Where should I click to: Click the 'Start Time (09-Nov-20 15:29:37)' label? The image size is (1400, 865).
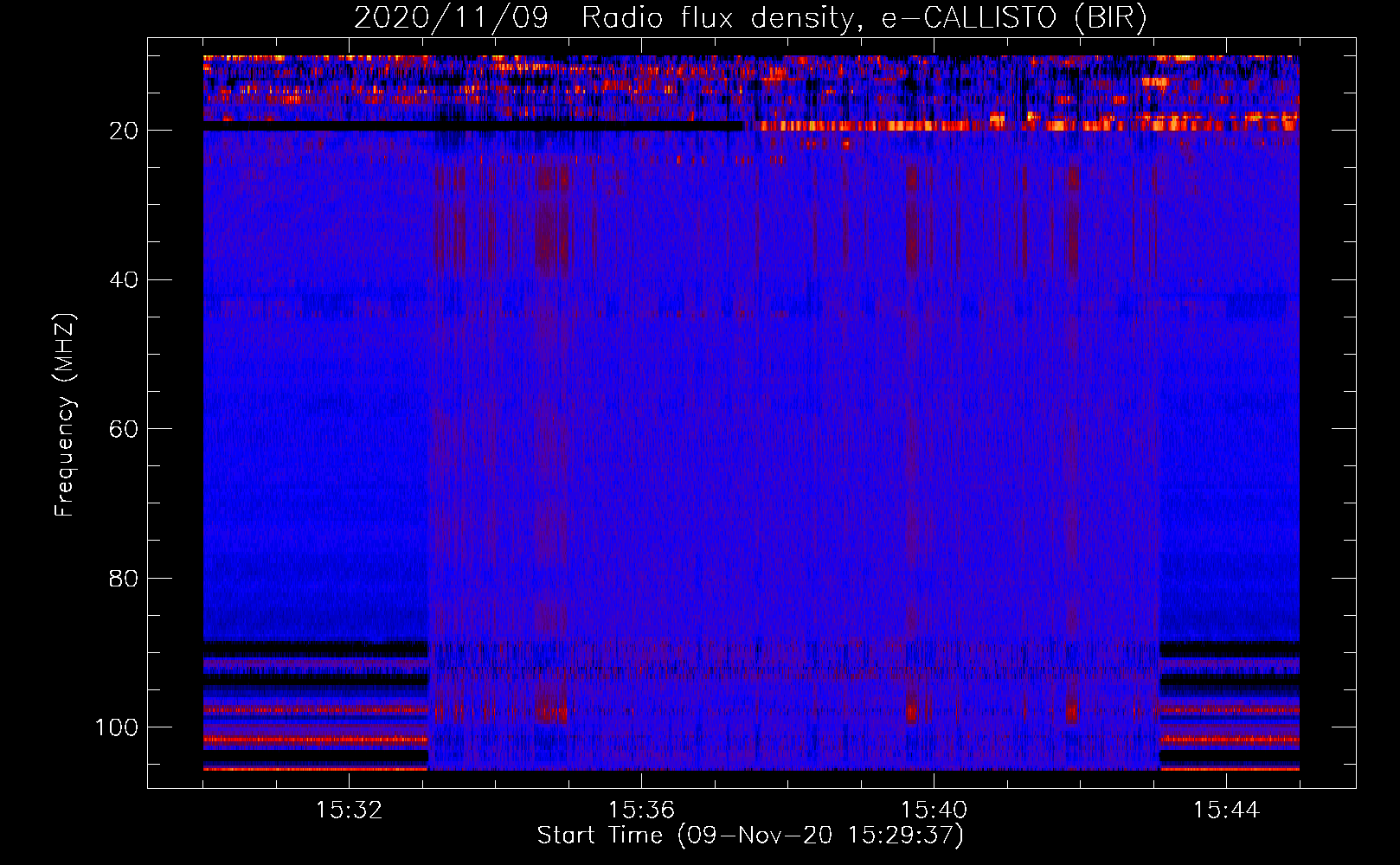pyautogui.click(x=750, y=836)
